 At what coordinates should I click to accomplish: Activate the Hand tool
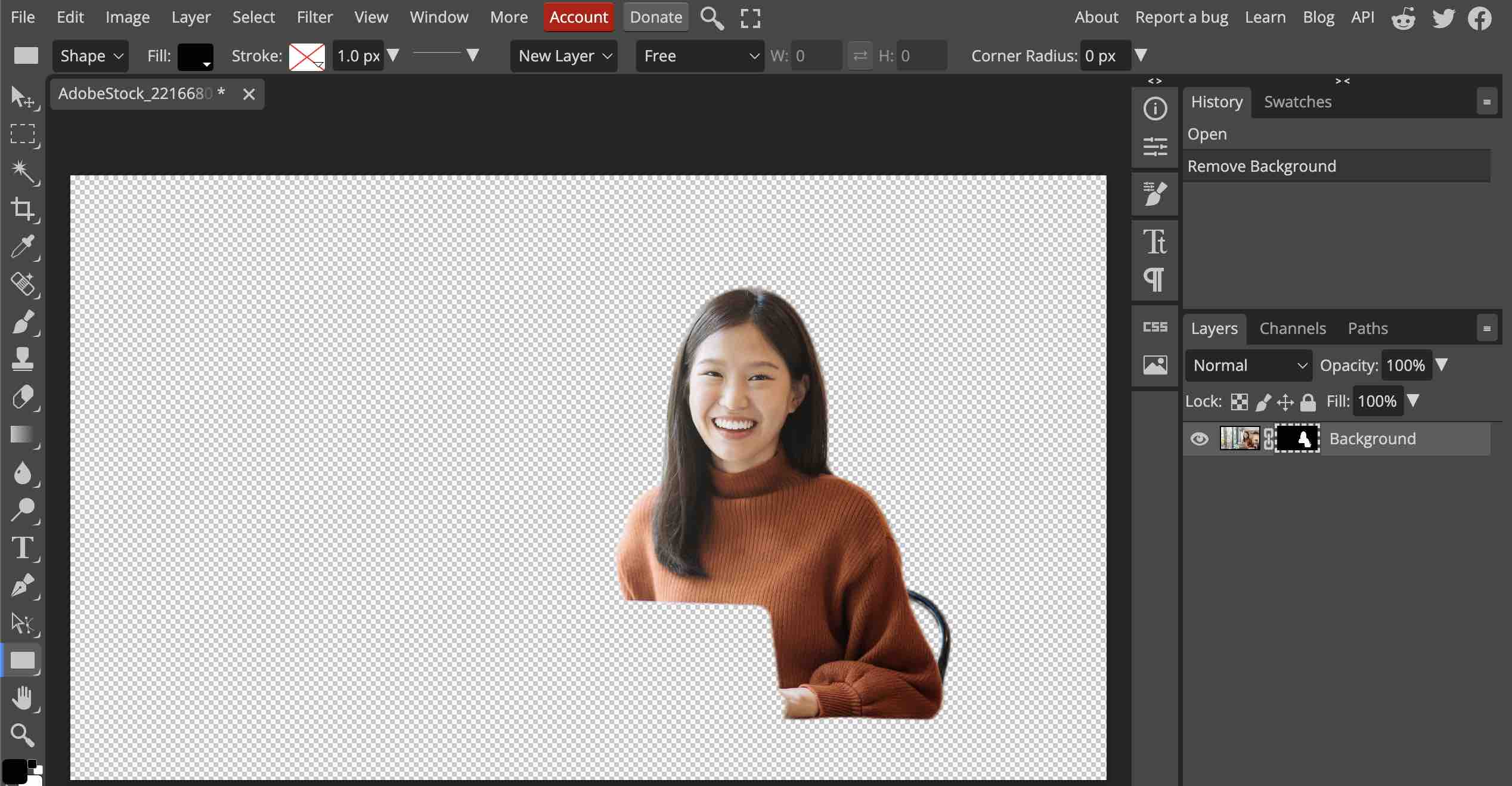[23, 698]
